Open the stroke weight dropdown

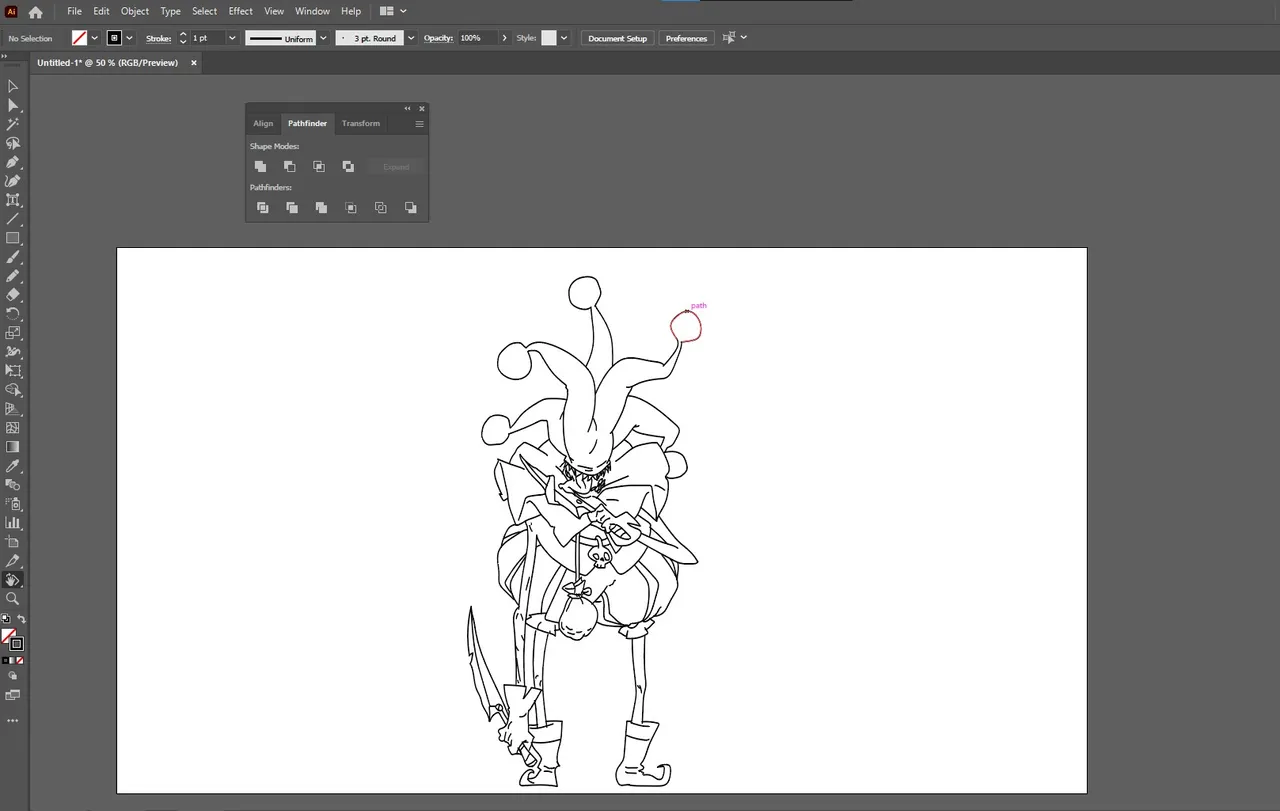click(x=232, y=38)
